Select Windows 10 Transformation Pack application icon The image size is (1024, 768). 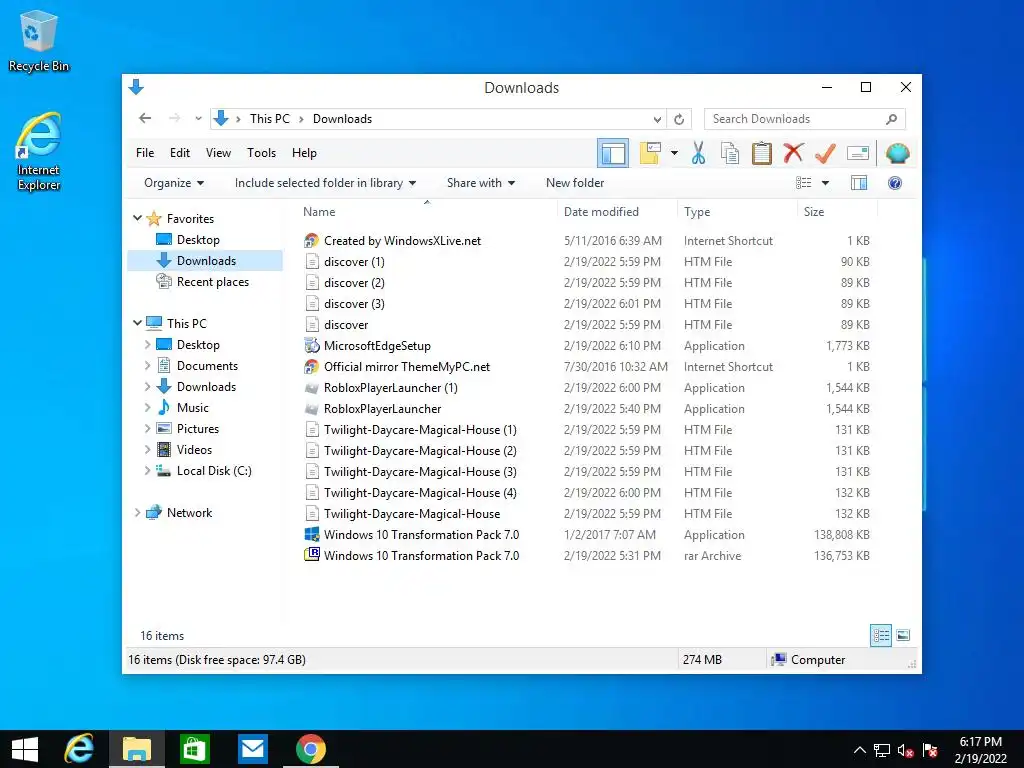[x=312, y=534]
